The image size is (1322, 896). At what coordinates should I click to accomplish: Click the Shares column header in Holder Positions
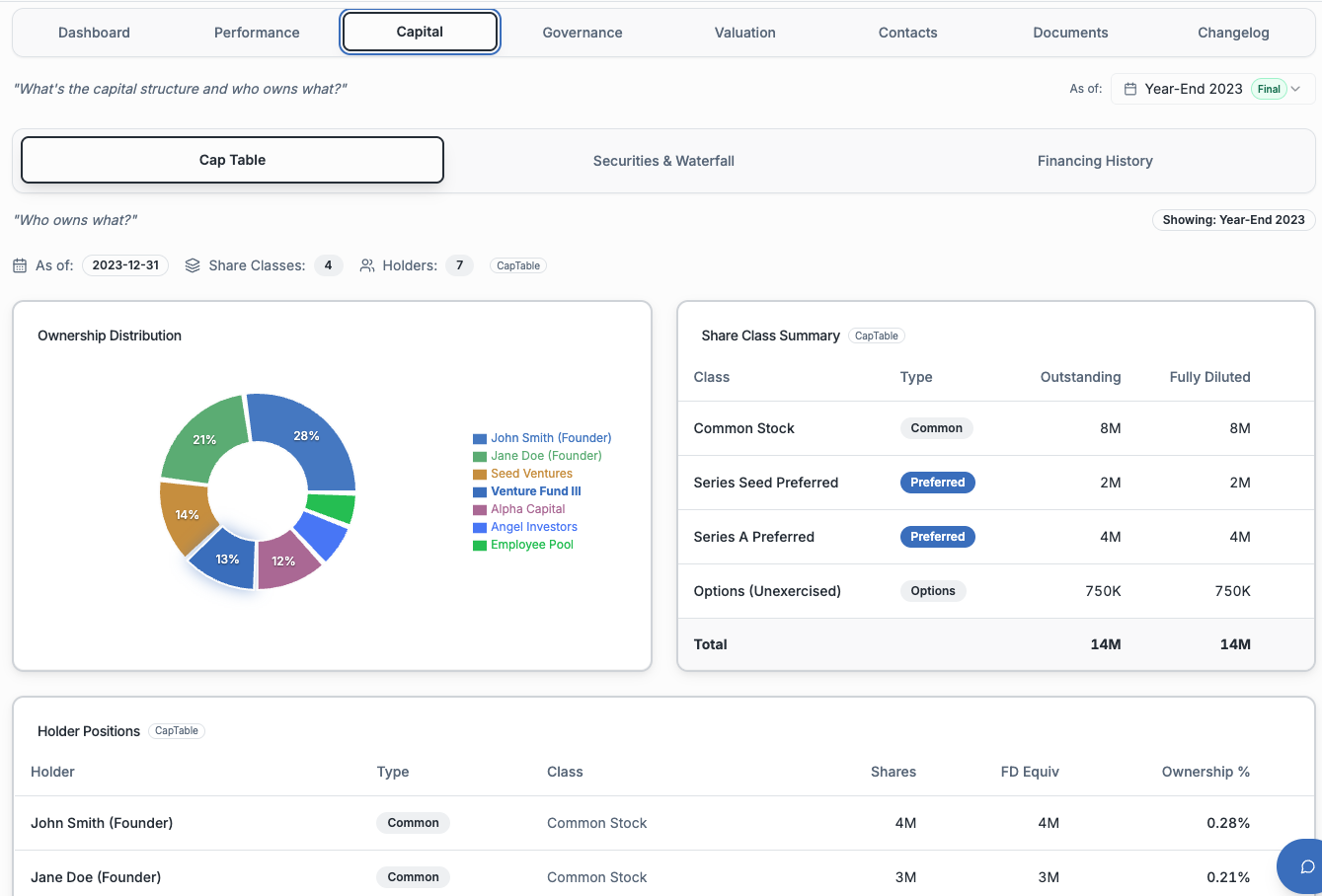coord(894,772)
